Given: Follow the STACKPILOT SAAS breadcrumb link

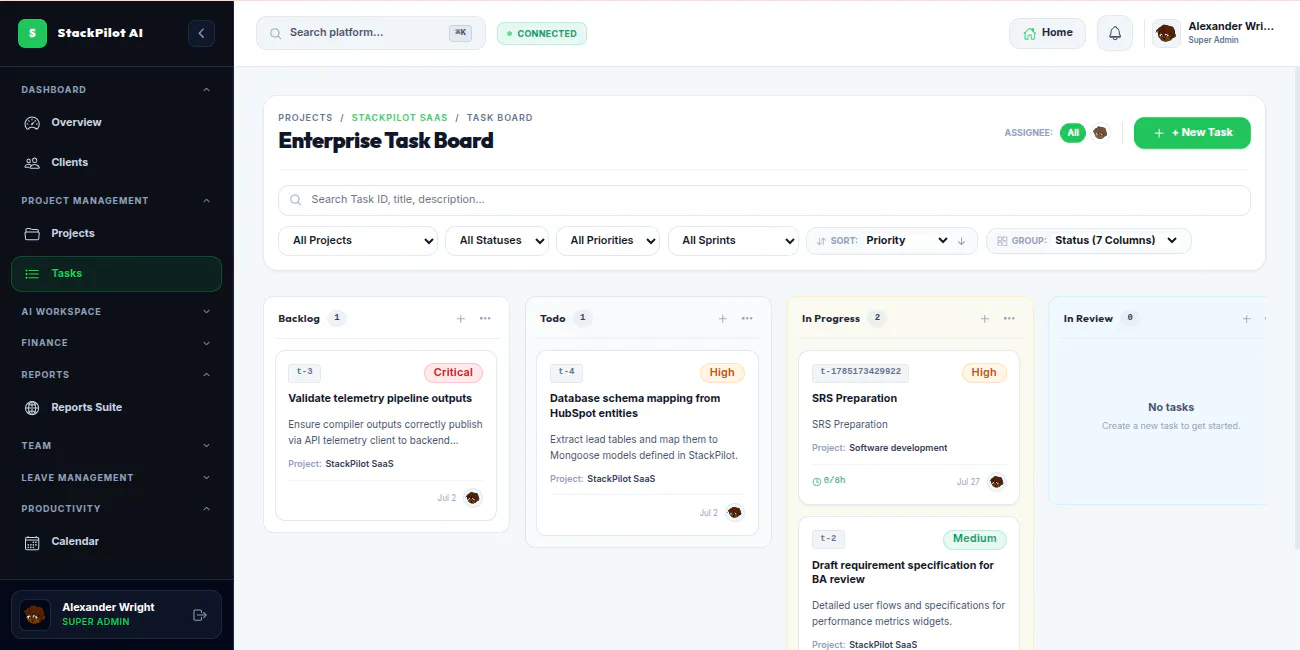Looking at the screenshot, I should point(400,118).
